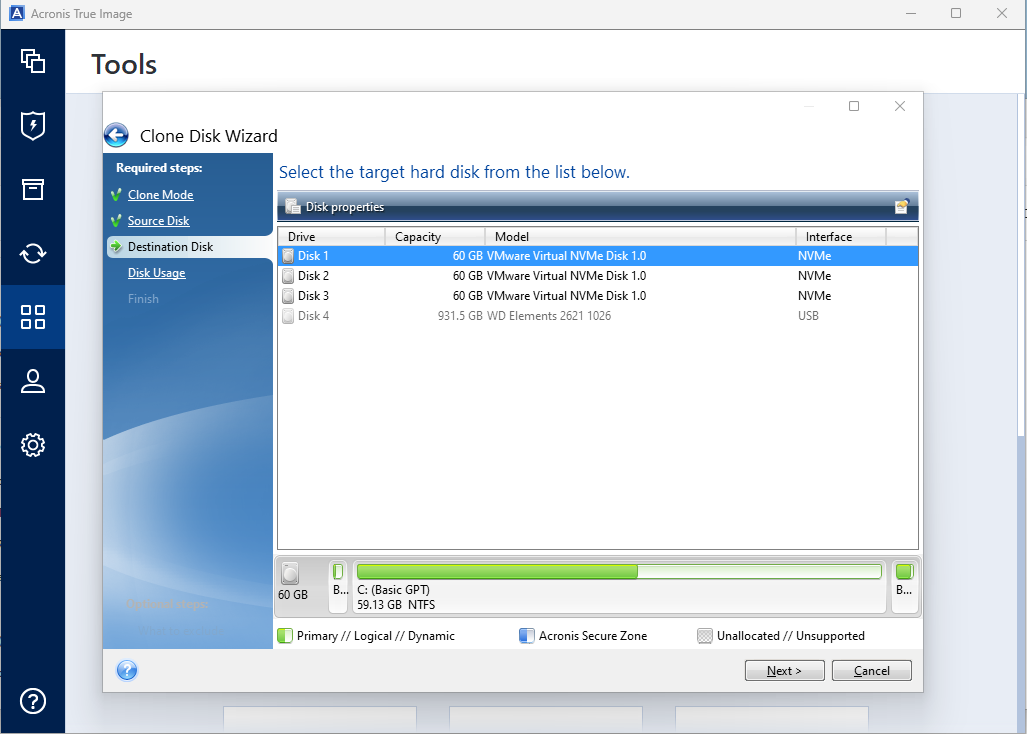This screenshot has height=734, width=1027.
Task: Open the Settings gear in sidebar
Action: pos(33,445)
